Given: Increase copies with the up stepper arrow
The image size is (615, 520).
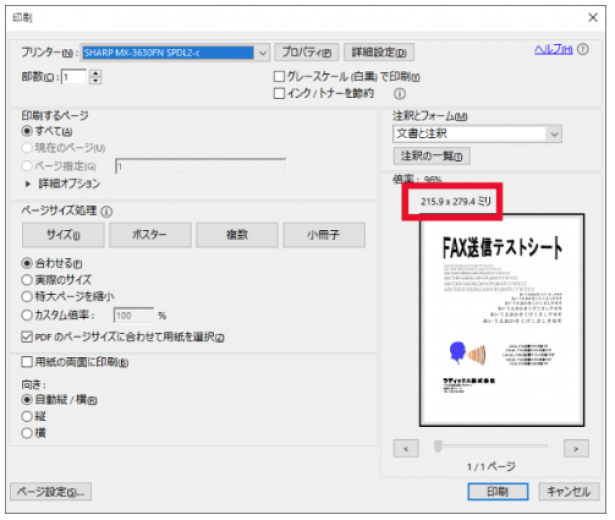Looking at the screenshot, I should pos(95,73).
